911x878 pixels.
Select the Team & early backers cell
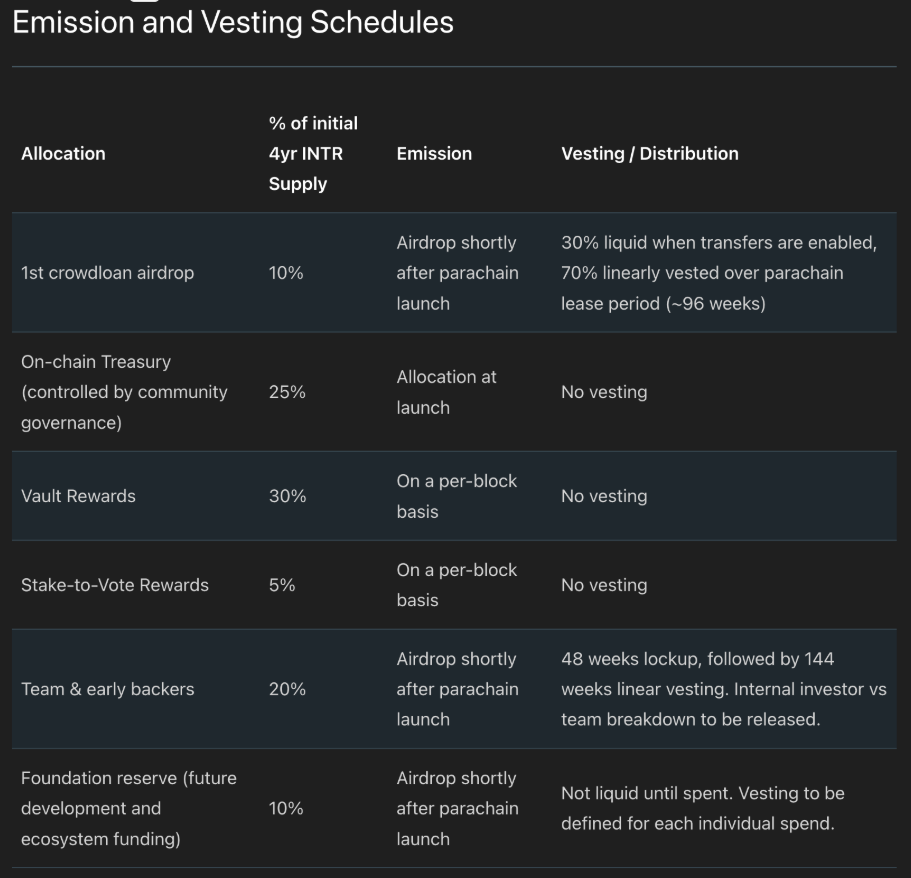pos(108,689)
